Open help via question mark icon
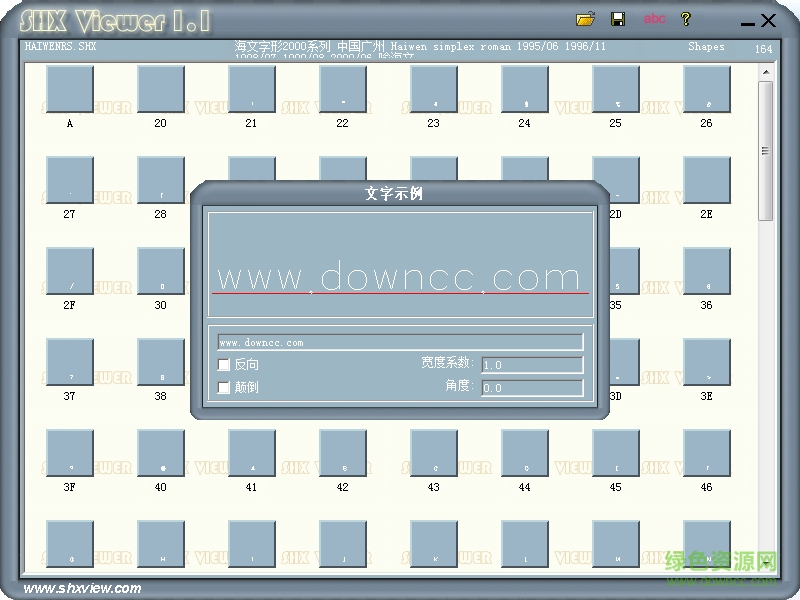Viewport: 800px width, 600px height. click(x=686, y=19)
